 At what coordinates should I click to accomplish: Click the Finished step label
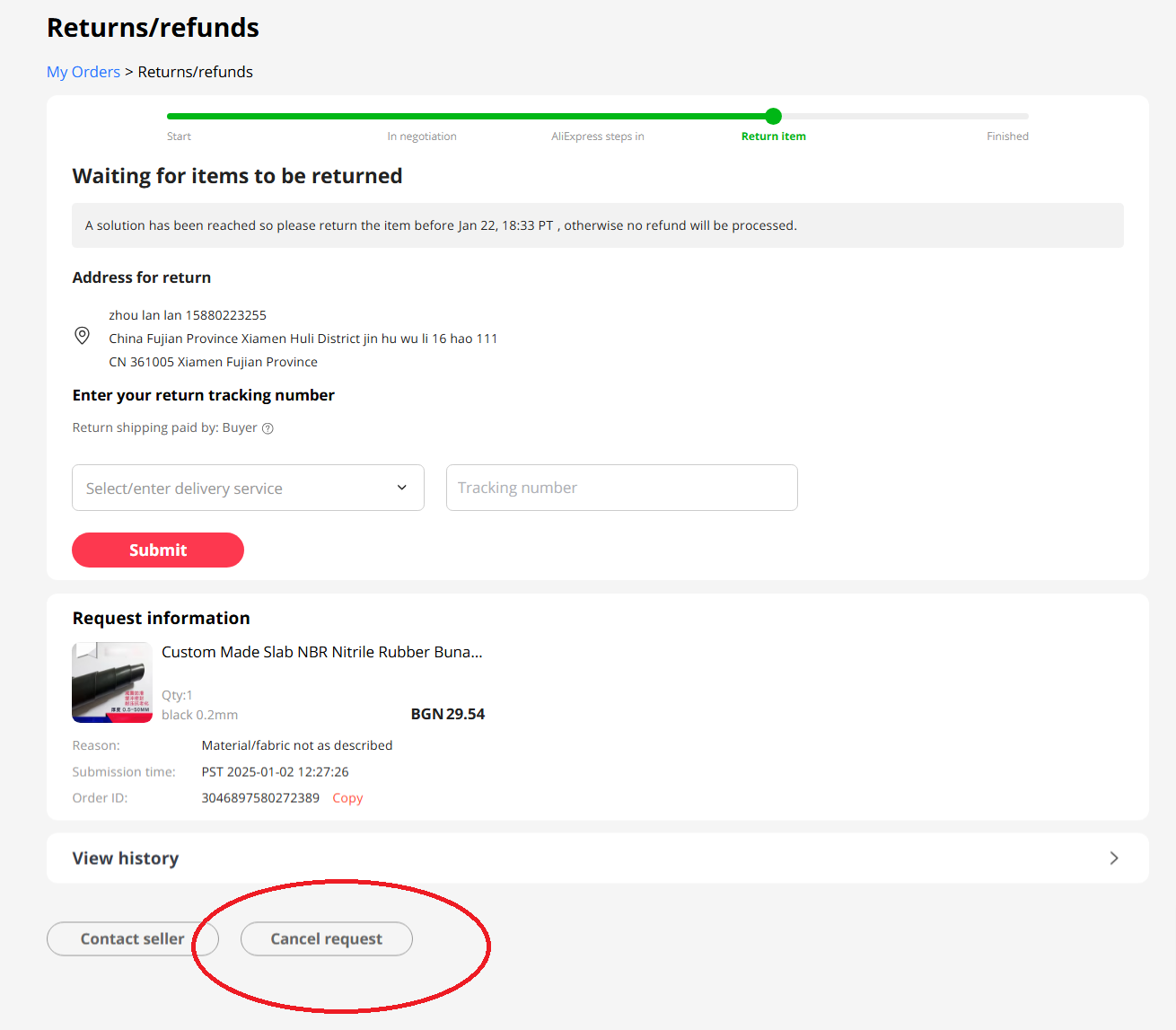(x=1007, y=136)
